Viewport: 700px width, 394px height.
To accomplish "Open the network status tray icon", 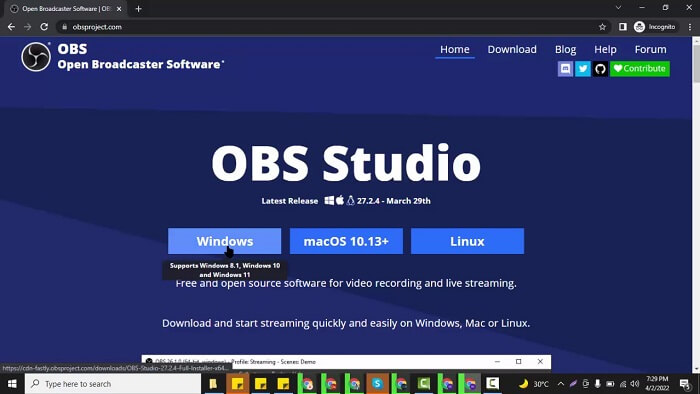I will tap(623, 384).
